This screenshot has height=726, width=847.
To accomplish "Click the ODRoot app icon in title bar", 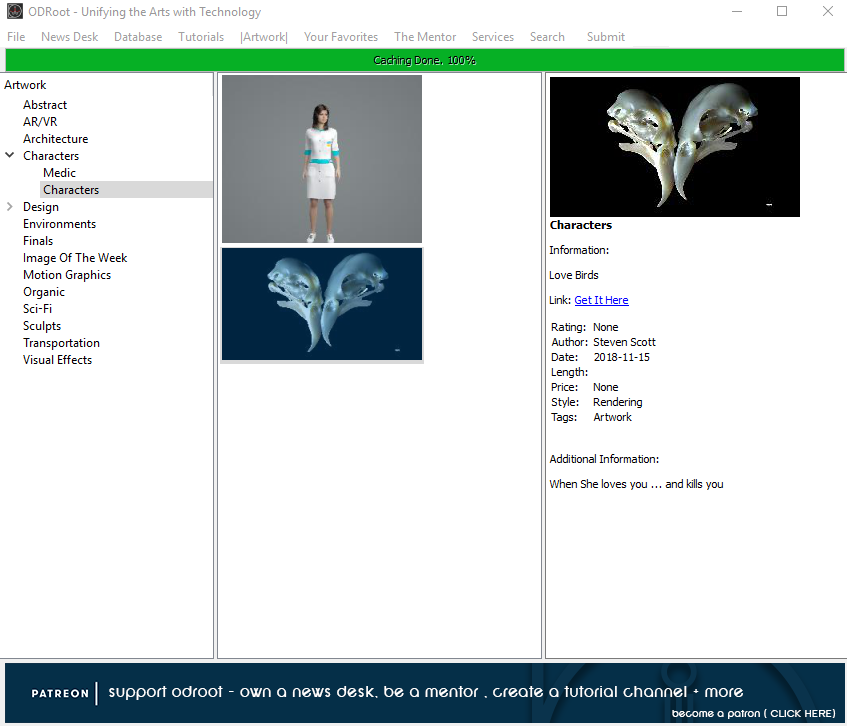I will [x=15, y=12].
